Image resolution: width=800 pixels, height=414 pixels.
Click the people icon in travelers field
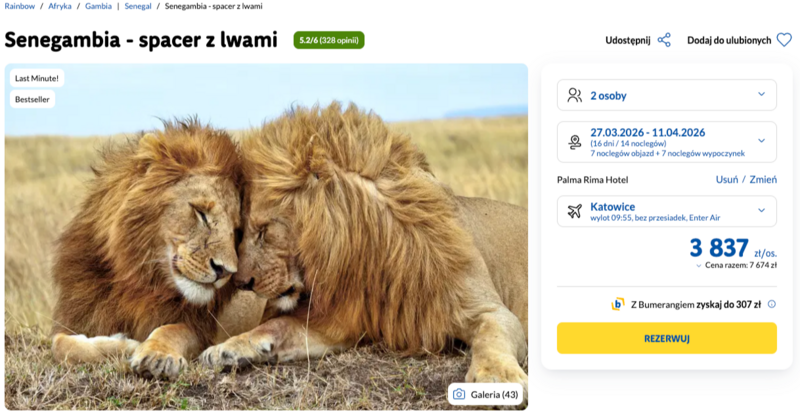click(574, 95)
